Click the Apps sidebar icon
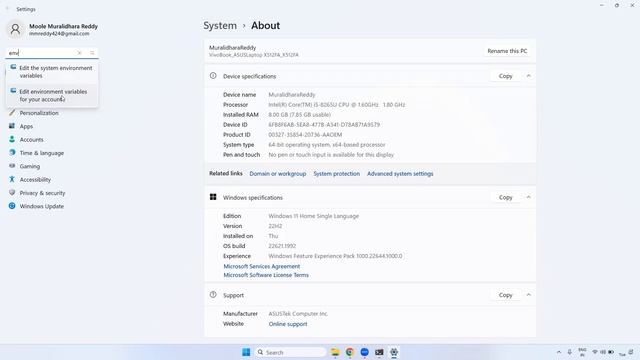This screenshot has height=360, width=640. pyautogui.click(x=12, y=126)
